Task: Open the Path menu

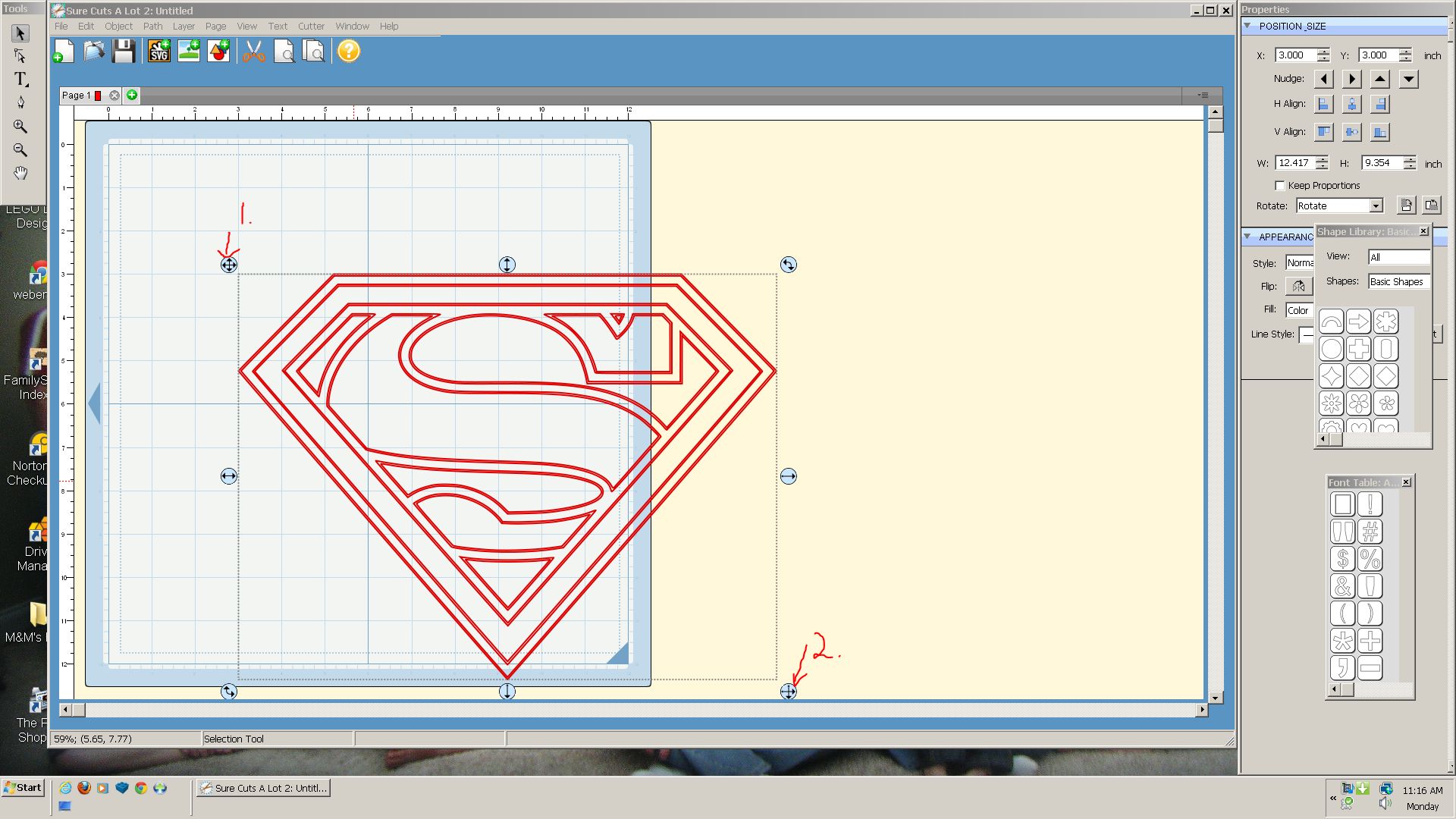Action: (x=152, y=26)
